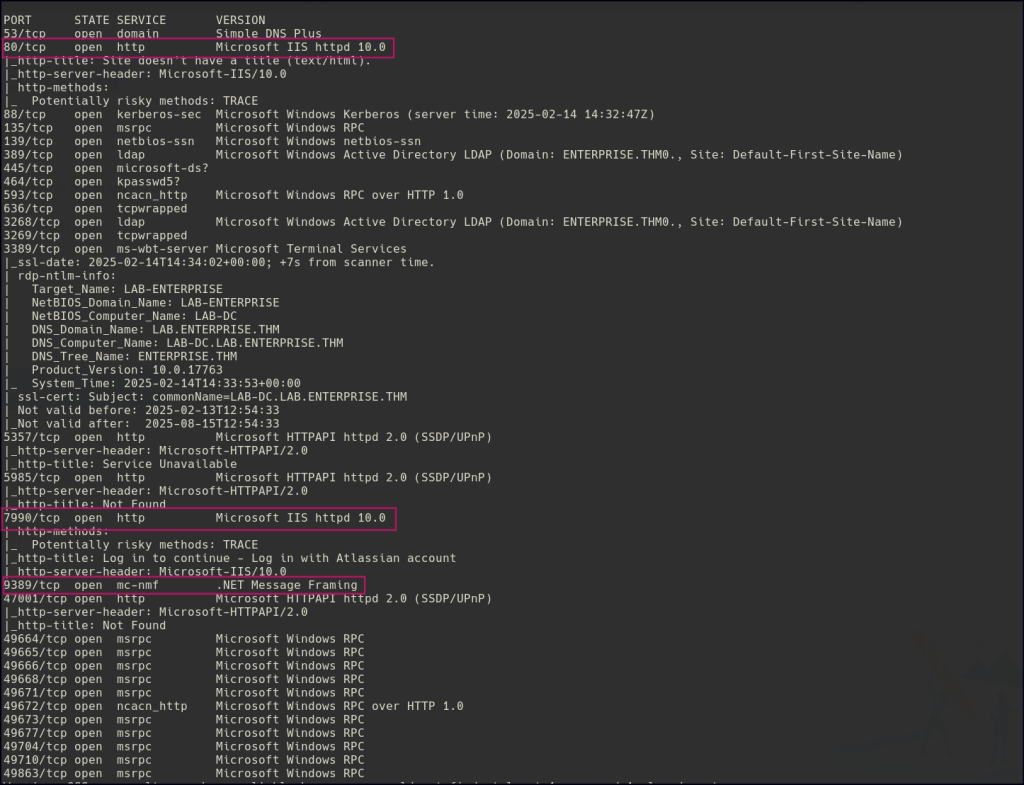The image size is (1024, 785).
Task: Select the 49672/tcp ncacn_http line
Action: pyautogui.click(x=233, y=706)
